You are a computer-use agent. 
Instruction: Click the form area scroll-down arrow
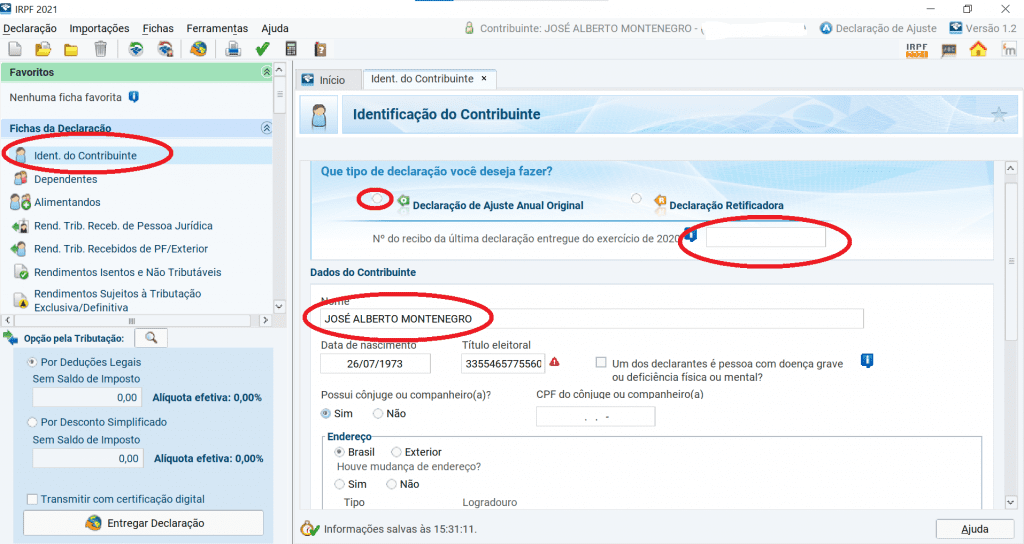click(x=1011, y=502)
